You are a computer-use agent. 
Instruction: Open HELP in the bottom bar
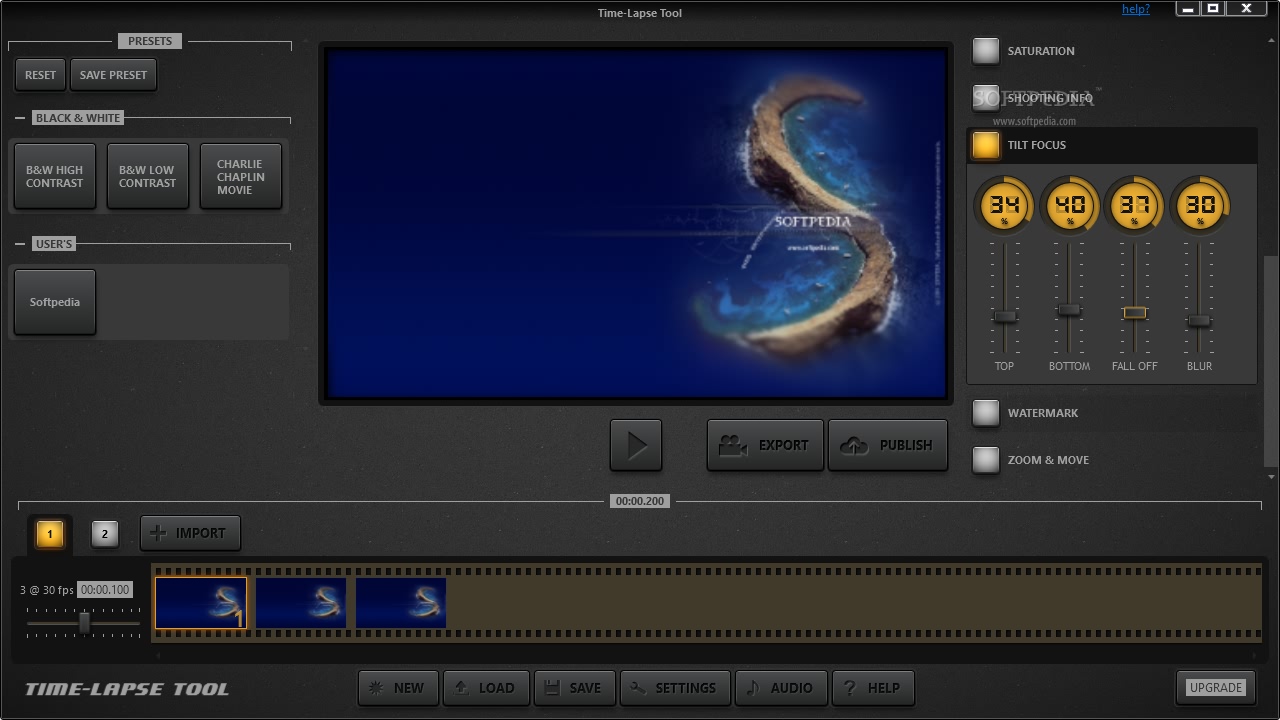point(872,688)
